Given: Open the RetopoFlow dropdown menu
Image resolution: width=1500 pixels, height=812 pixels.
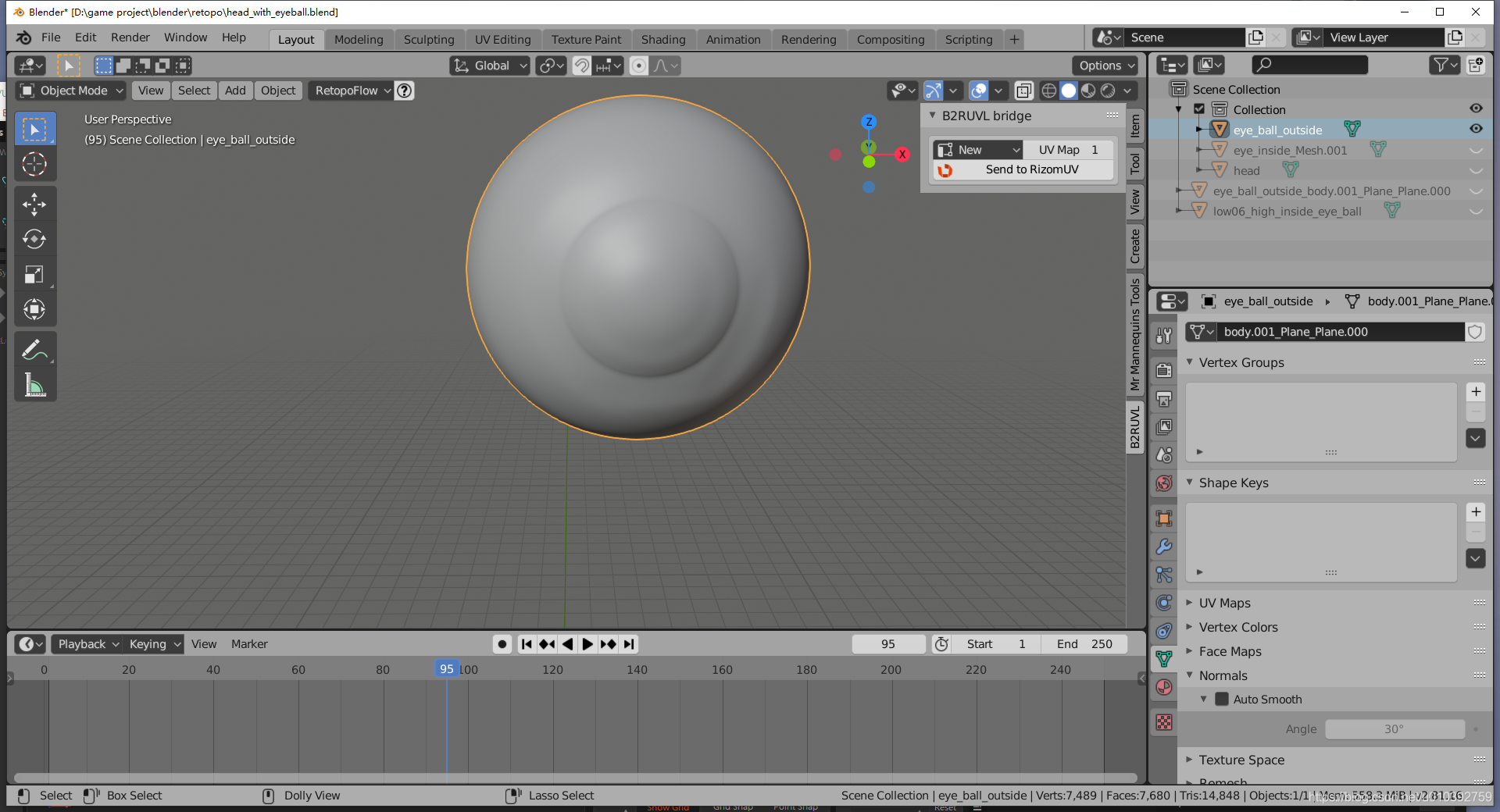Looking at the screenshot, I should 351,91.
